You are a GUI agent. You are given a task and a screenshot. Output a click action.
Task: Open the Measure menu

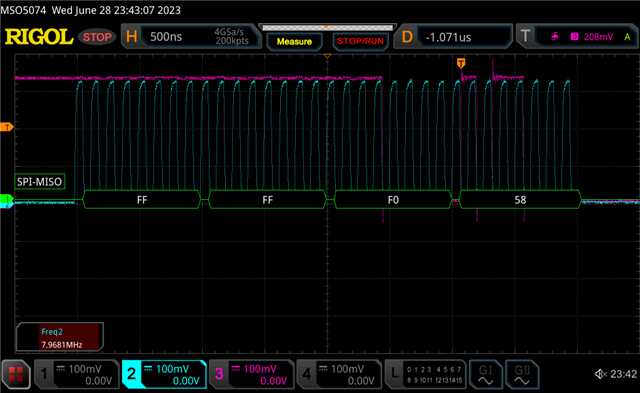[294, 42]
